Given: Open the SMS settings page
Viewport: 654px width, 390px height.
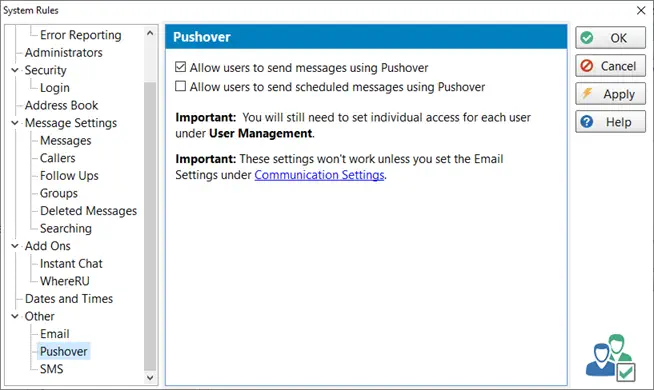Looking at the screenshot, I should click(52, 369).
